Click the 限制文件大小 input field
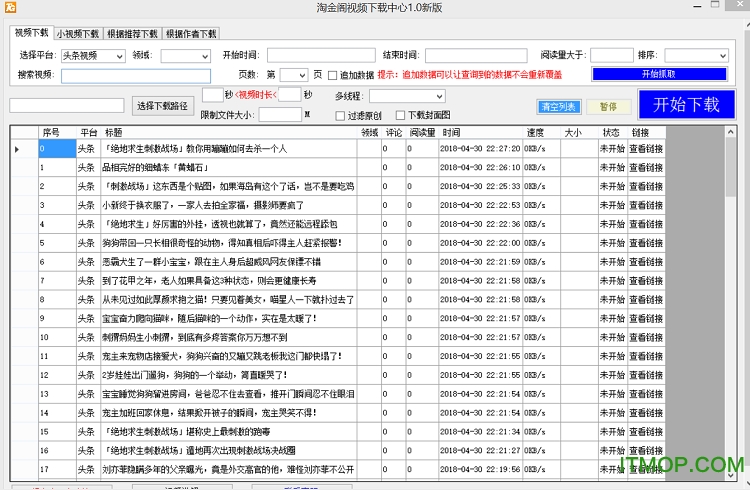This screenshot has width=750, height=490. 280,115
